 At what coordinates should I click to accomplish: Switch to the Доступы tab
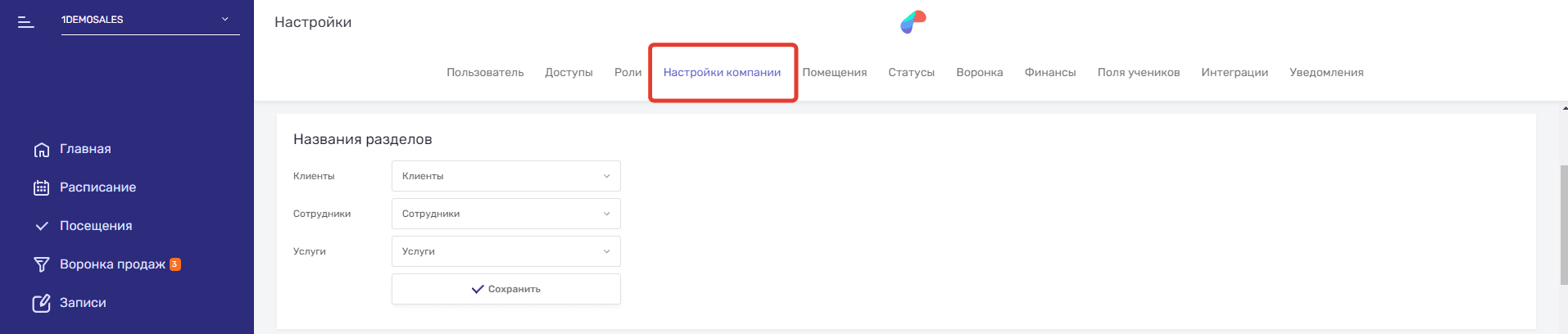pos(569,73)
